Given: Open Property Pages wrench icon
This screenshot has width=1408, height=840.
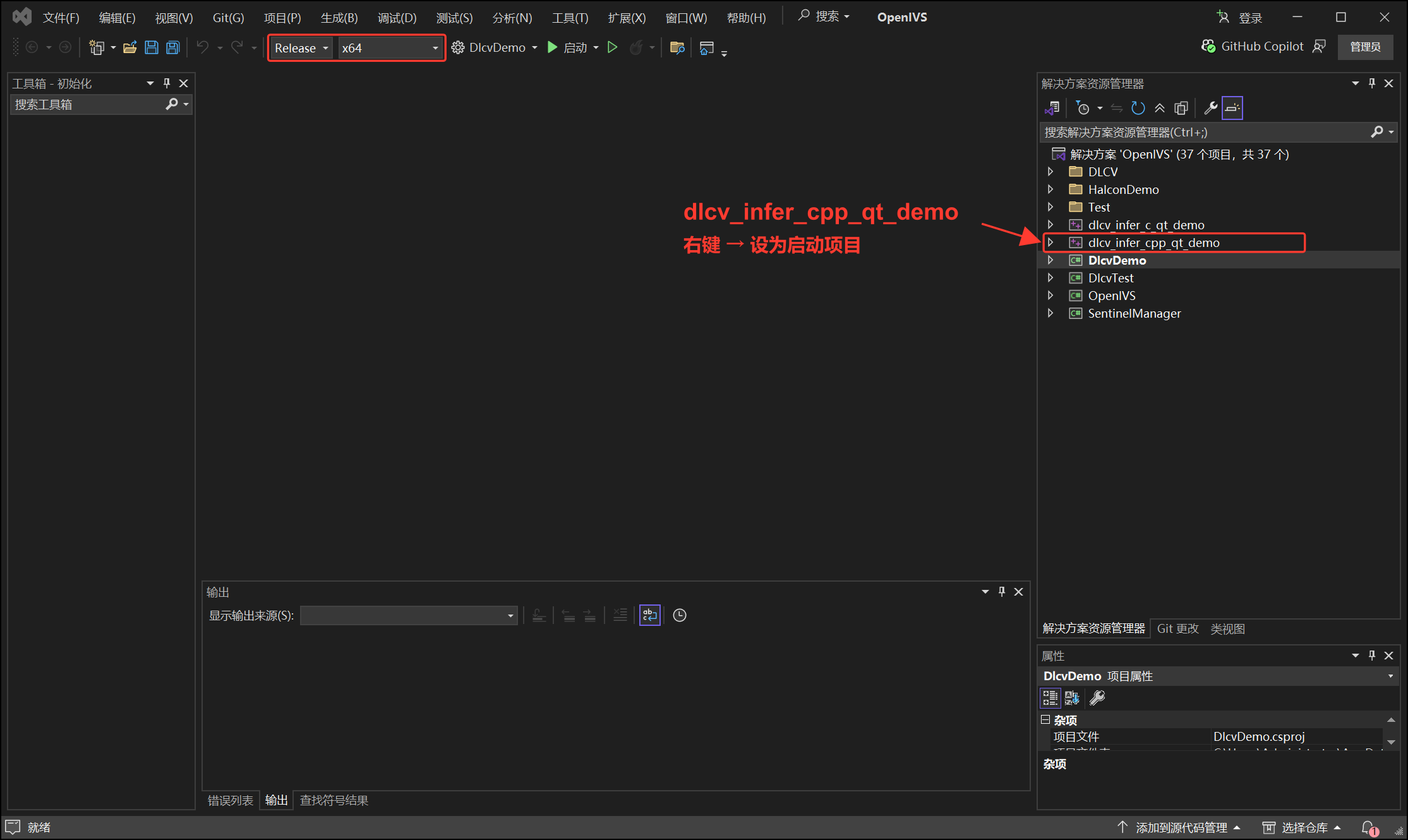Looking at the screenshot, I should pos(1097,698).
